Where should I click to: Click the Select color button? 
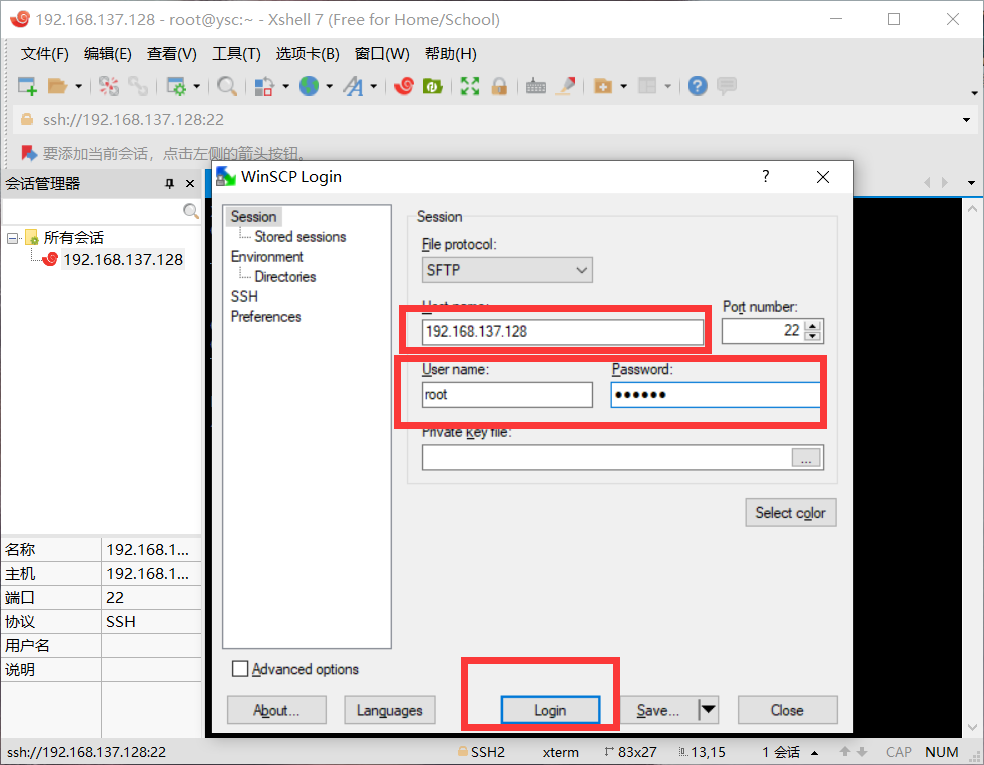[x=791, y=513]
